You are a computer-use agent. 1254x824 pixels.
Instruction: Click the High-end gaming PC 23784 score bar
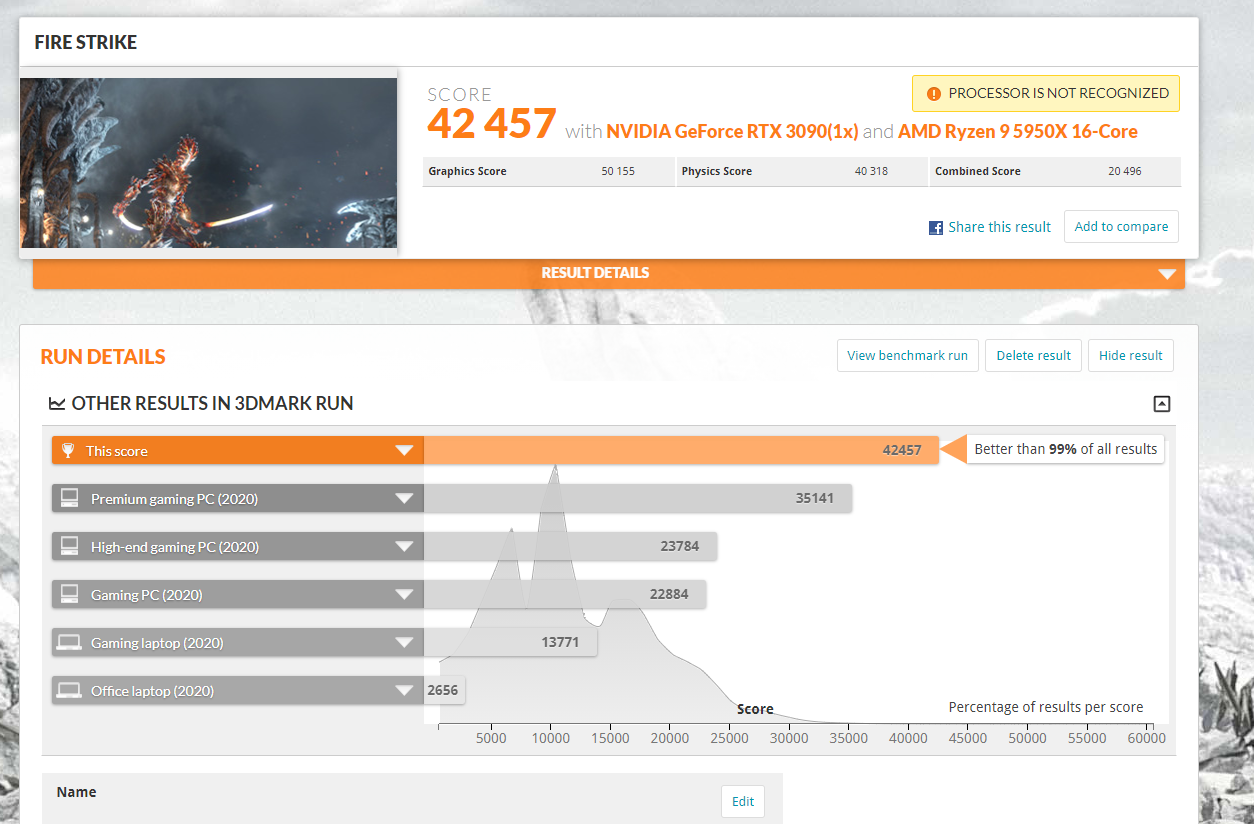(x=570, y=546)
